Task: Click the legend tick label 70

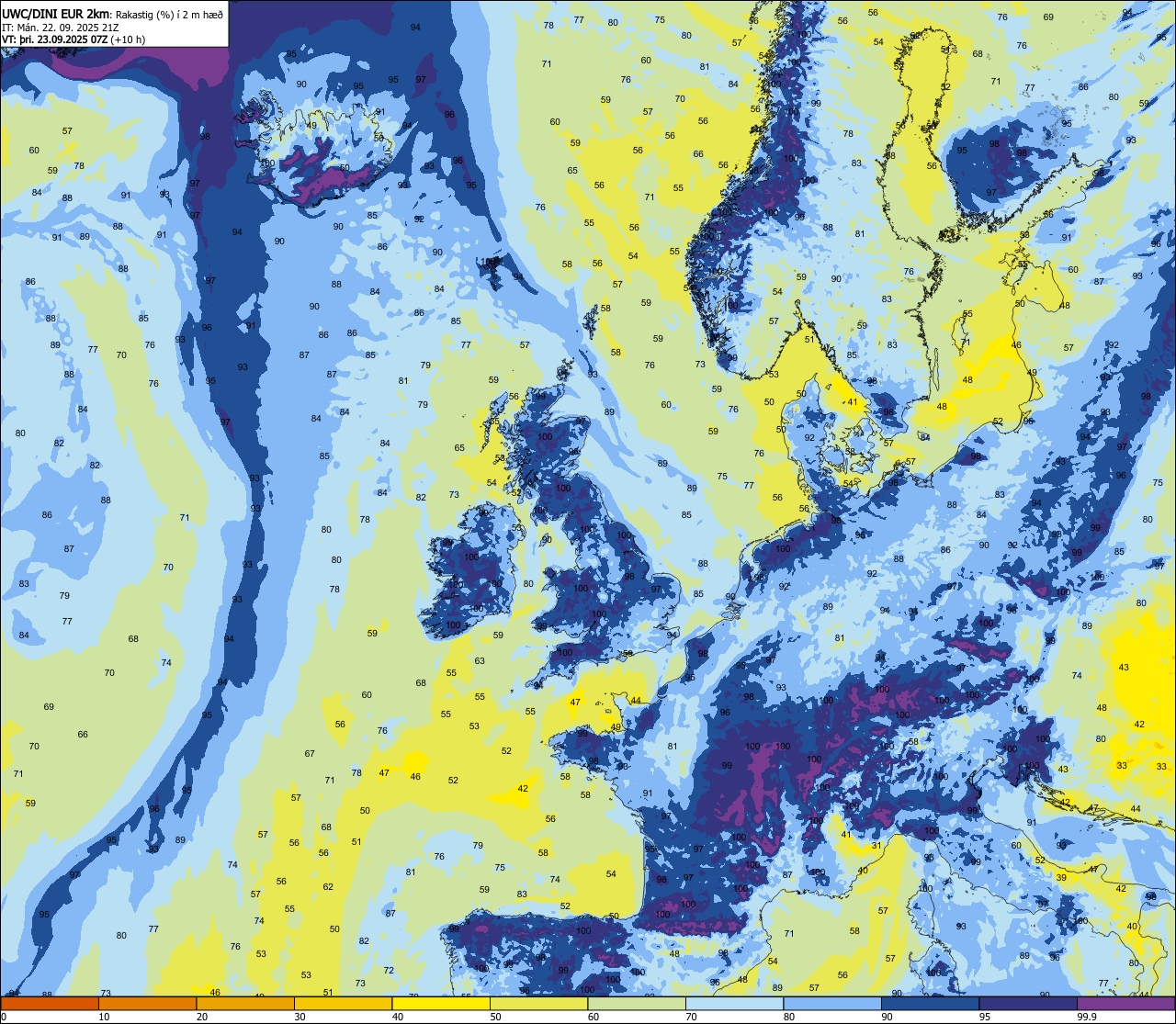Action: pyautogui.click(x=692, y=1017)
